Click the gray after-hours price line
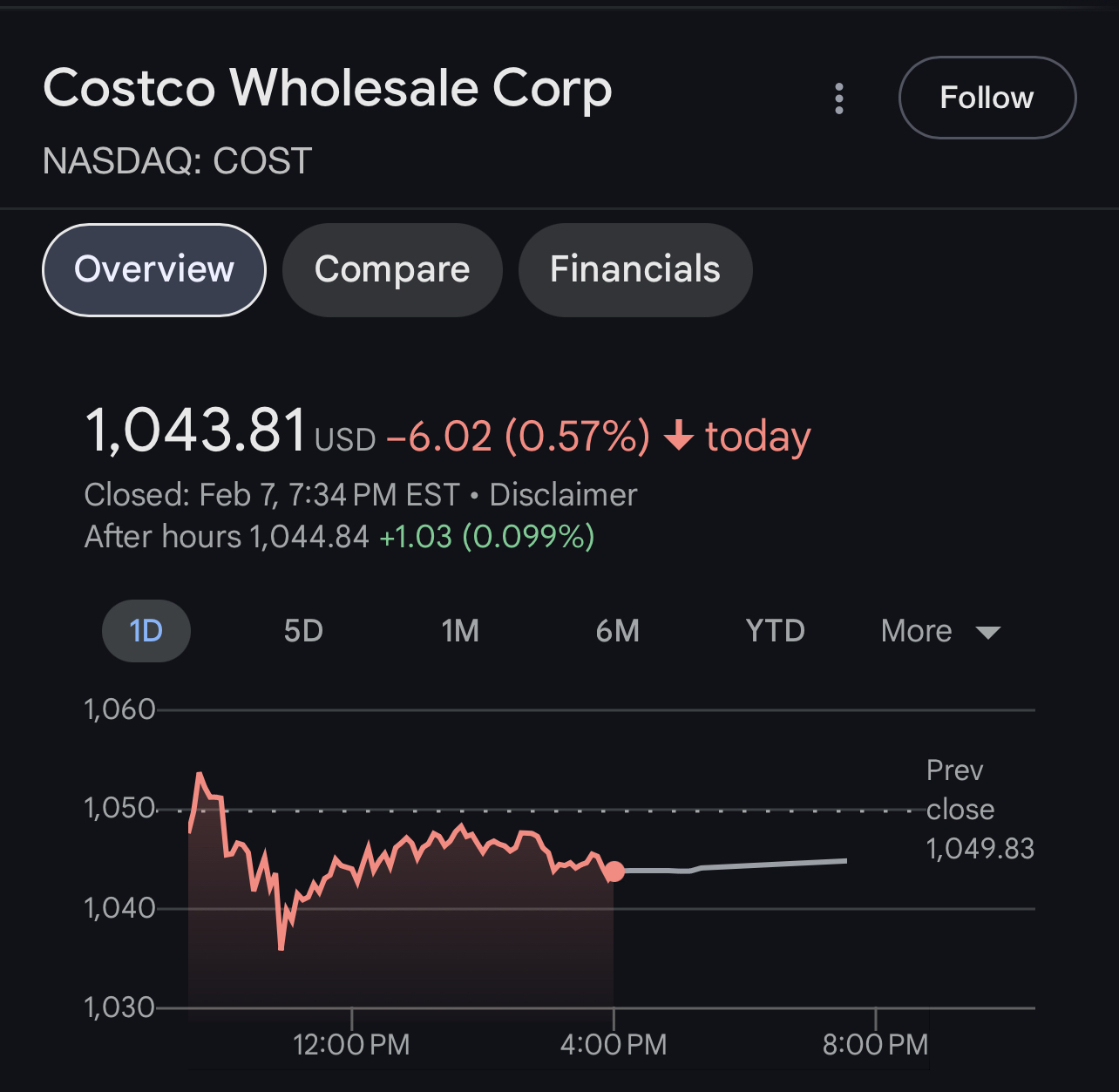1119x1092 pixels. point(767,864)
